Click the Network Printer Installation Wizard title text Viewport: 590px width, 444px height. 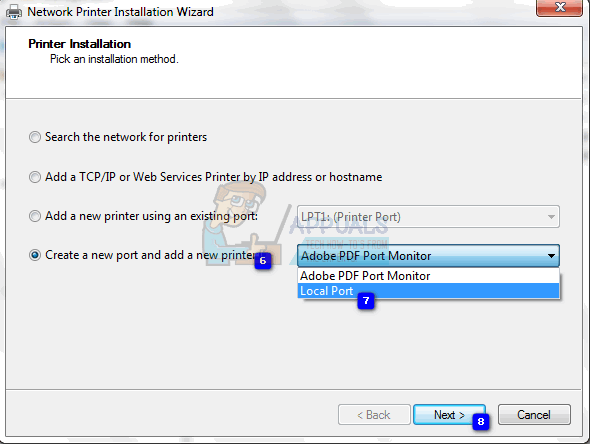[120, 12]
